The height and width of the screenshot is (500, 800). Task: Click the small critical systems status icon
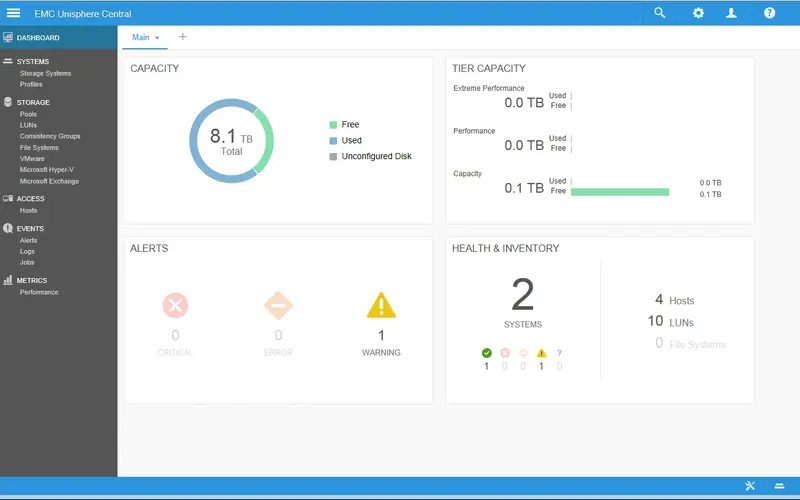505,353
